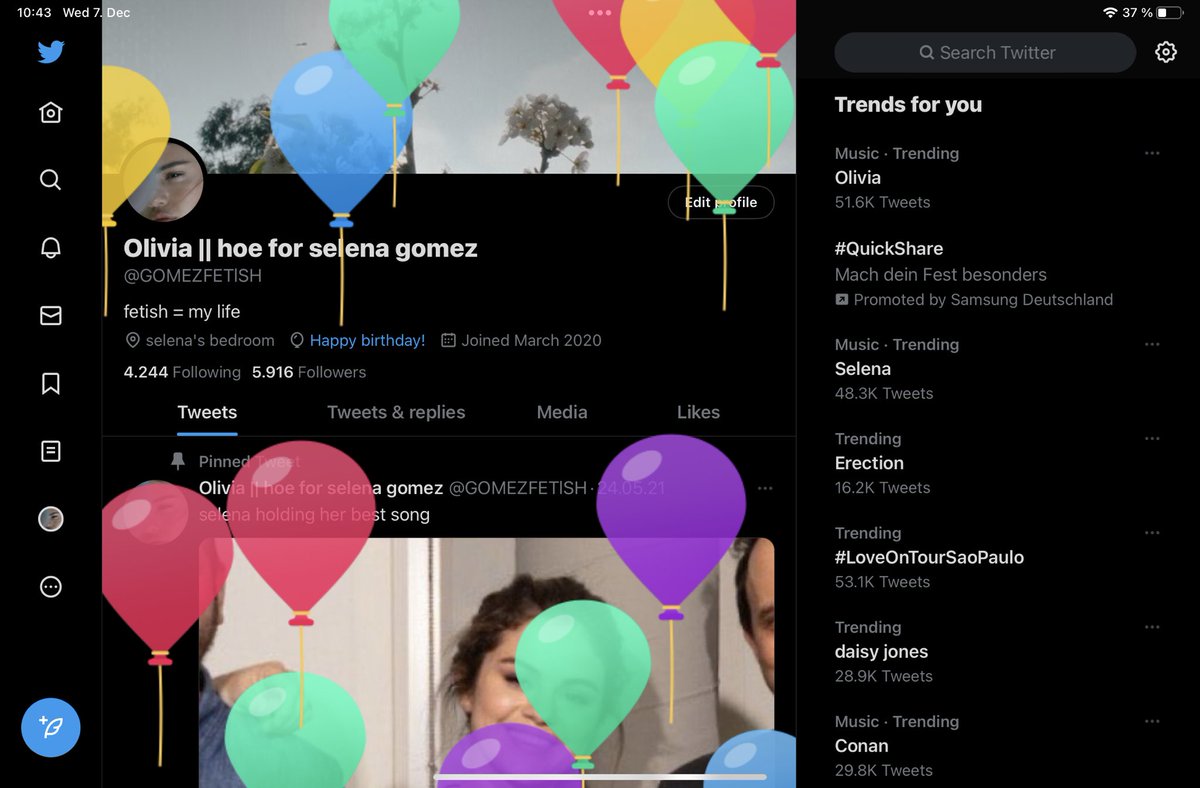1200x788 pixels.
Task: Select the Tweets tab
Action: pos(207,412)
